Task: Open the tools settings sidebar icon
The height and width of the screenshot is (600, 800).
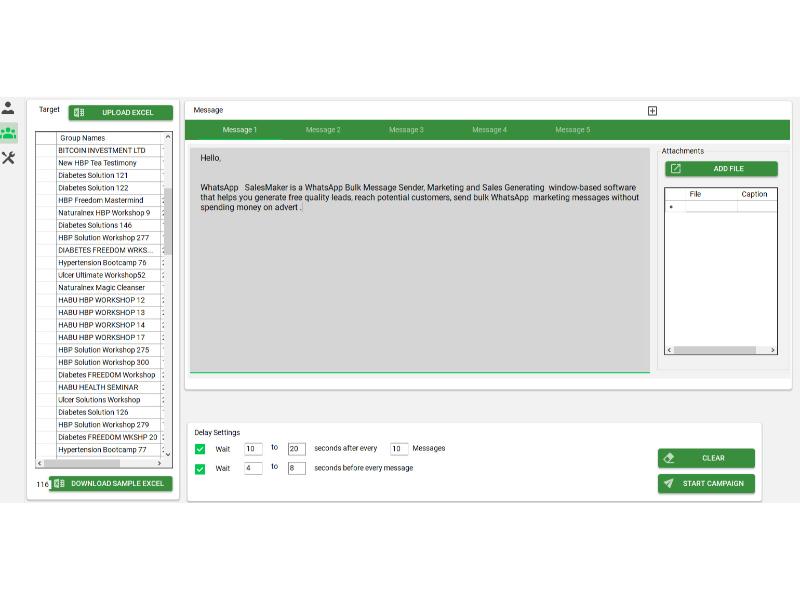Action: pyautogui.click(x=8, y=158)
